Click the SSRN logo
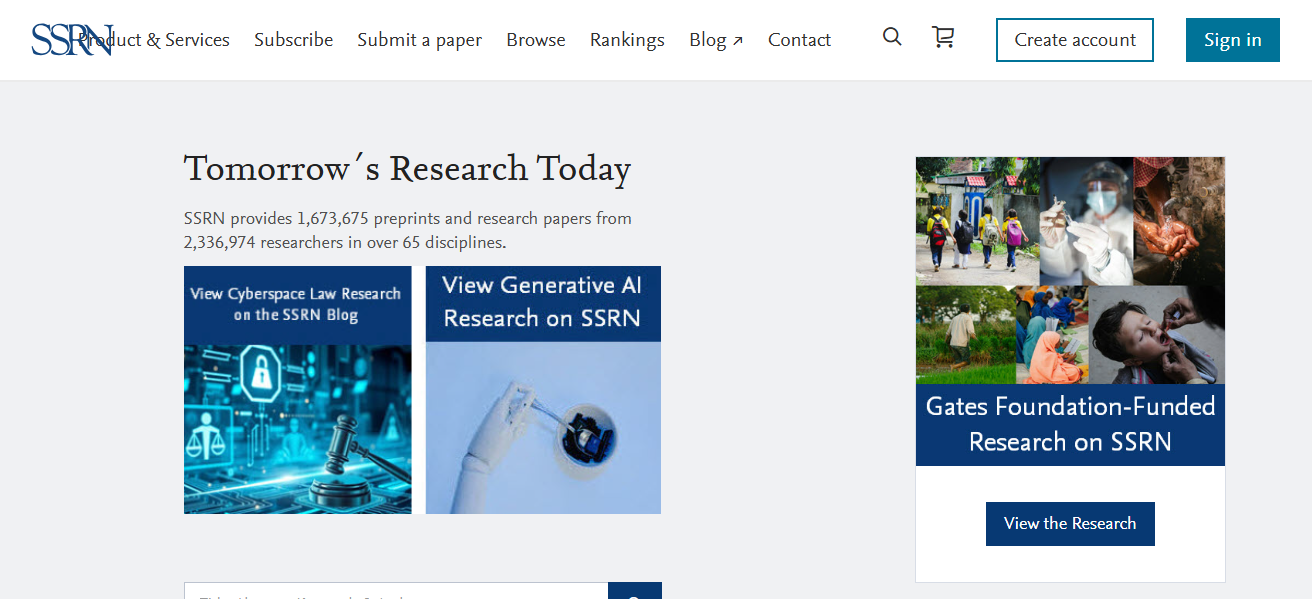The image size is (1312, 599). [71, 40]
